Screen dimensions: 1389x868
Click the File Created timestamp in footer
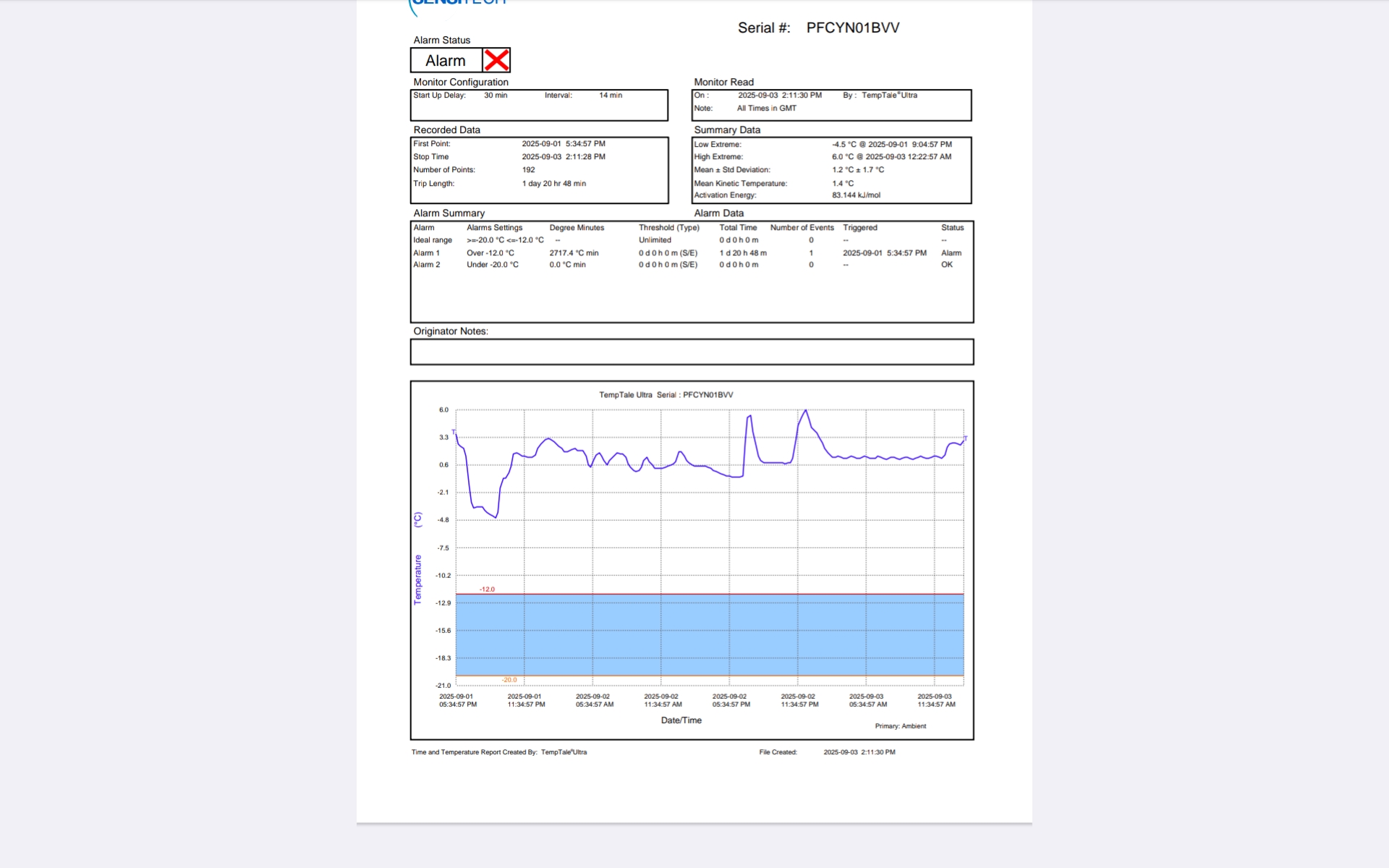[x=859, y=752]
